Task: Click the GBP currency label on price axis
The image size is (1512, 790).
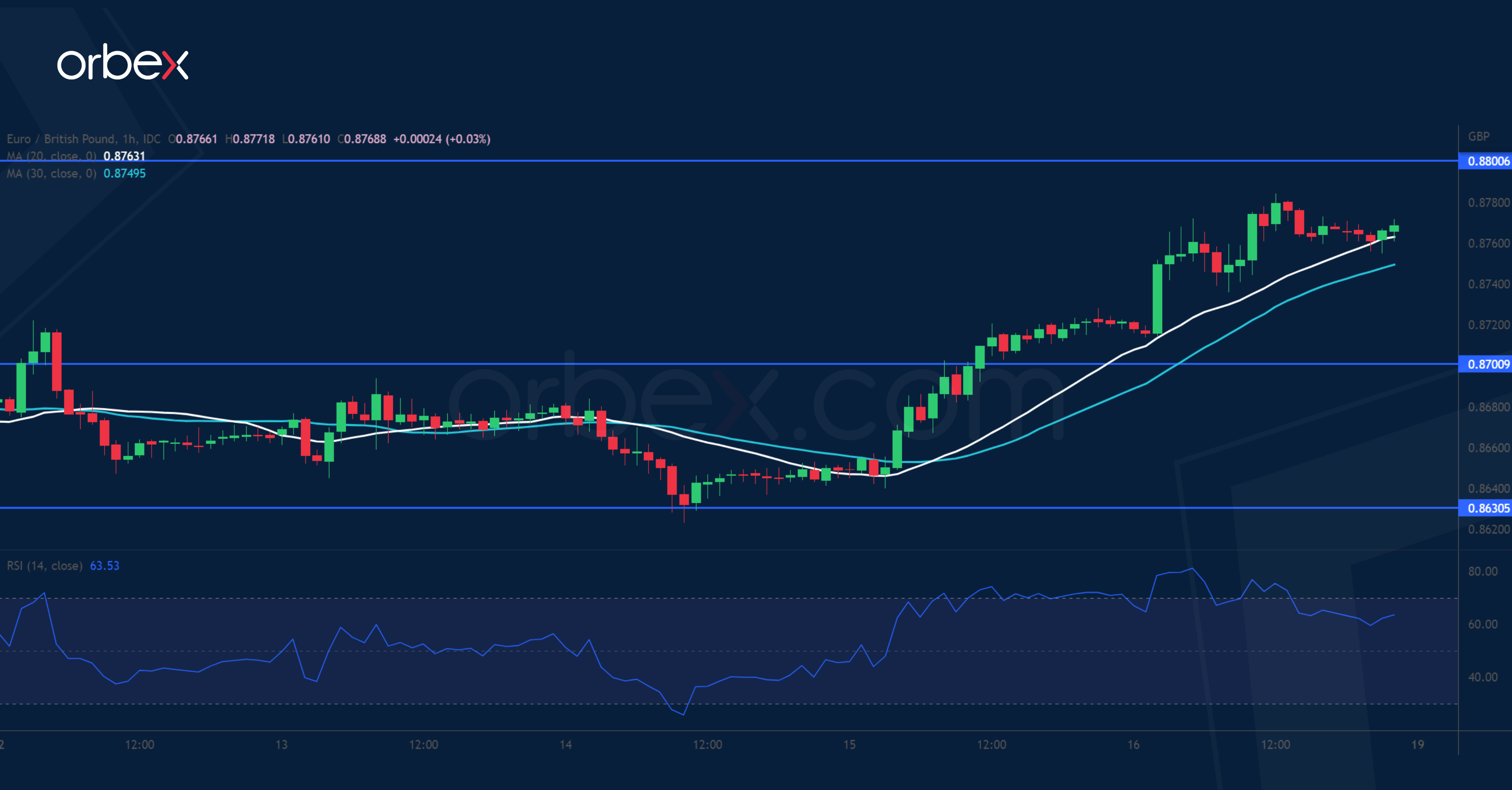Action: 1478,137
